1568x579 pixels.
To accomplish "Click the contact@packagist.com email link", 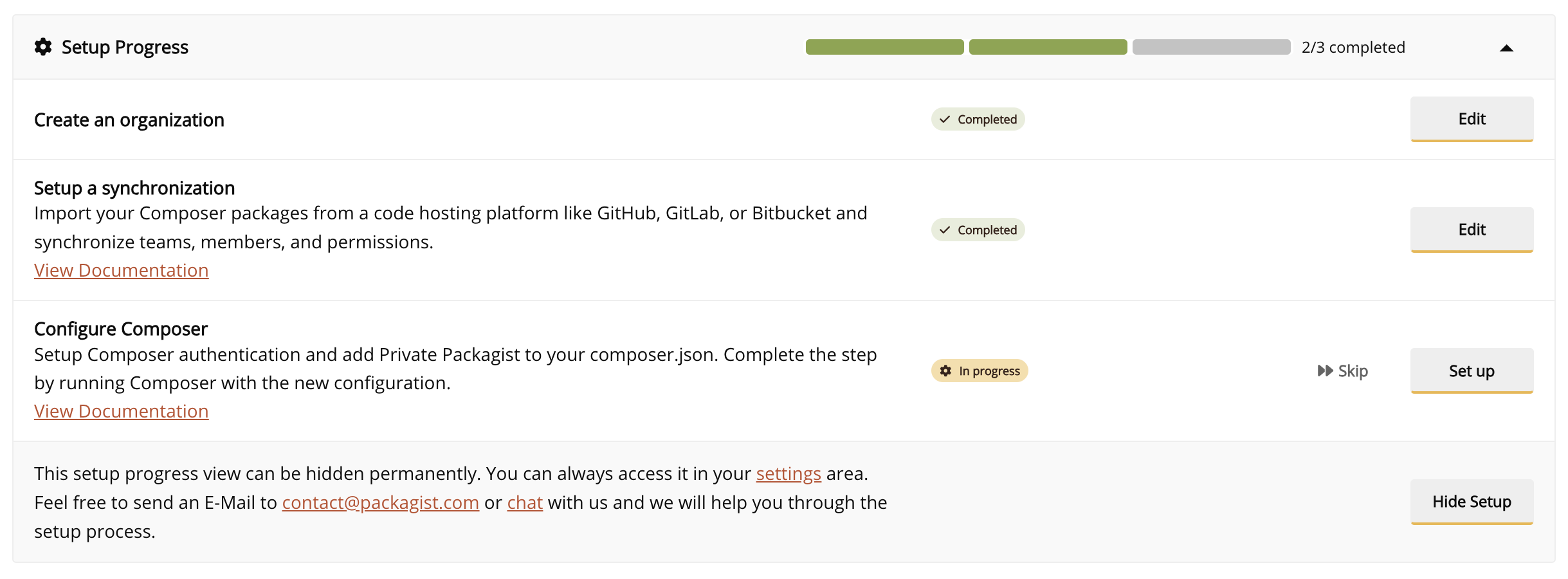I will [x=380, y=503].
